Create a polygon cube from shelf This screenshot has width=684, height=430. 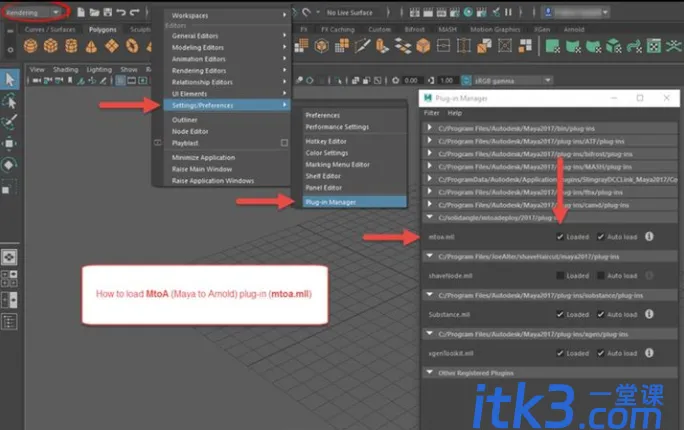click(51, 46)
